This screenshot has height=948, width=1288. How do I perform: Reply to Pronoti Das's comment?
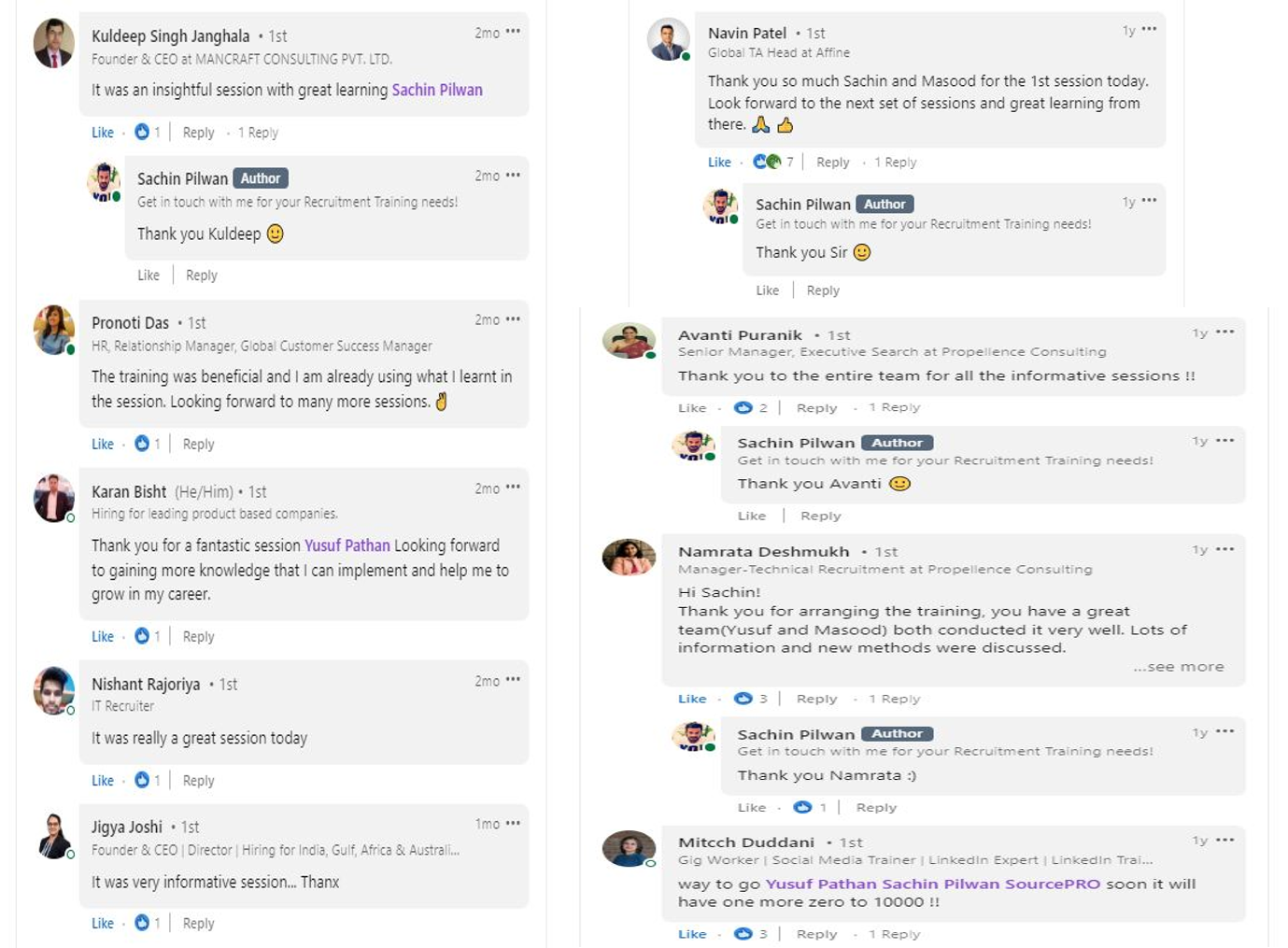(198, 444)
